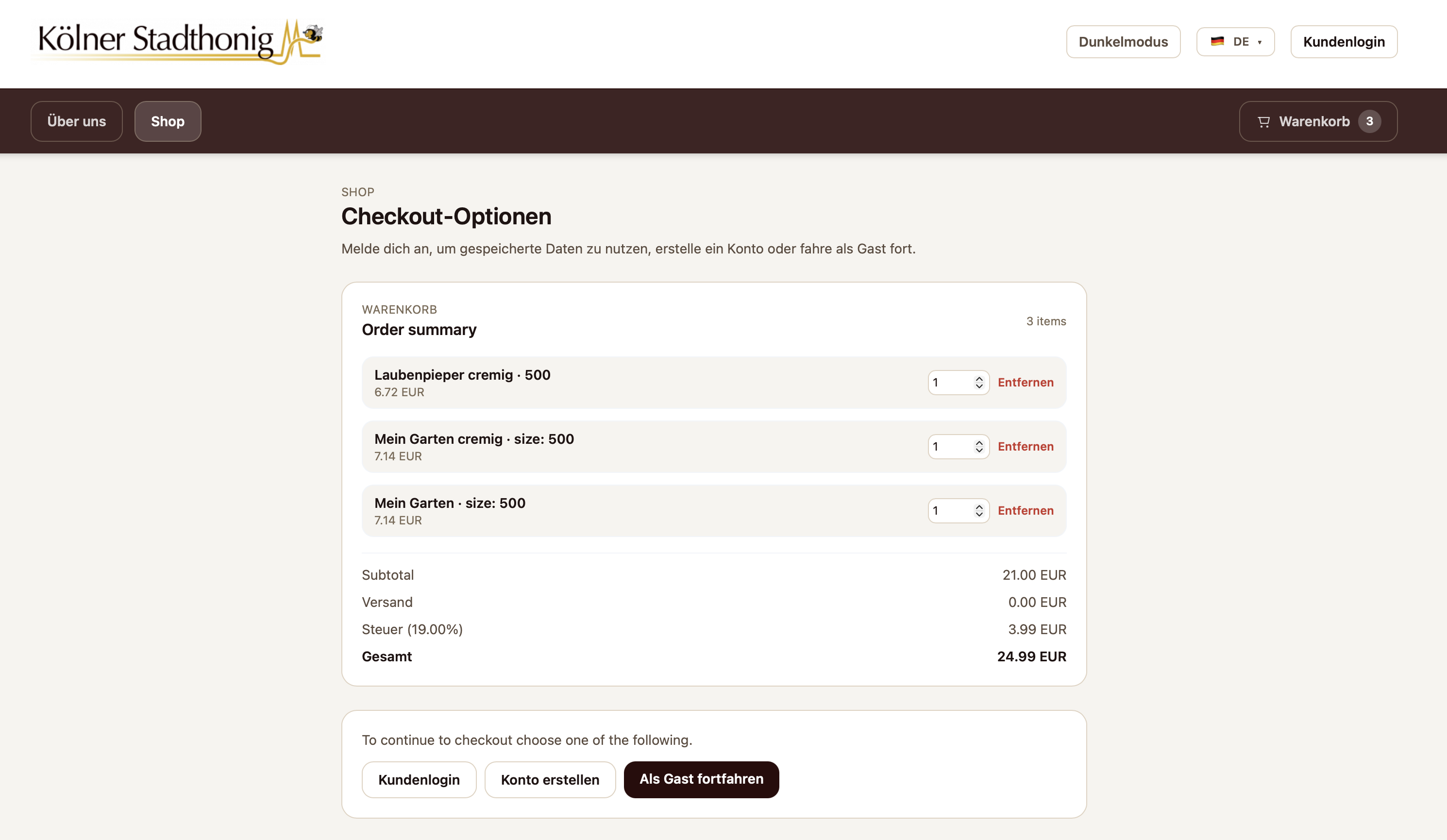The height and width of the screenshot is (840, 1447).
Task: Enable dark mode with Dunkelmodus button
Action: point(1123,41)
